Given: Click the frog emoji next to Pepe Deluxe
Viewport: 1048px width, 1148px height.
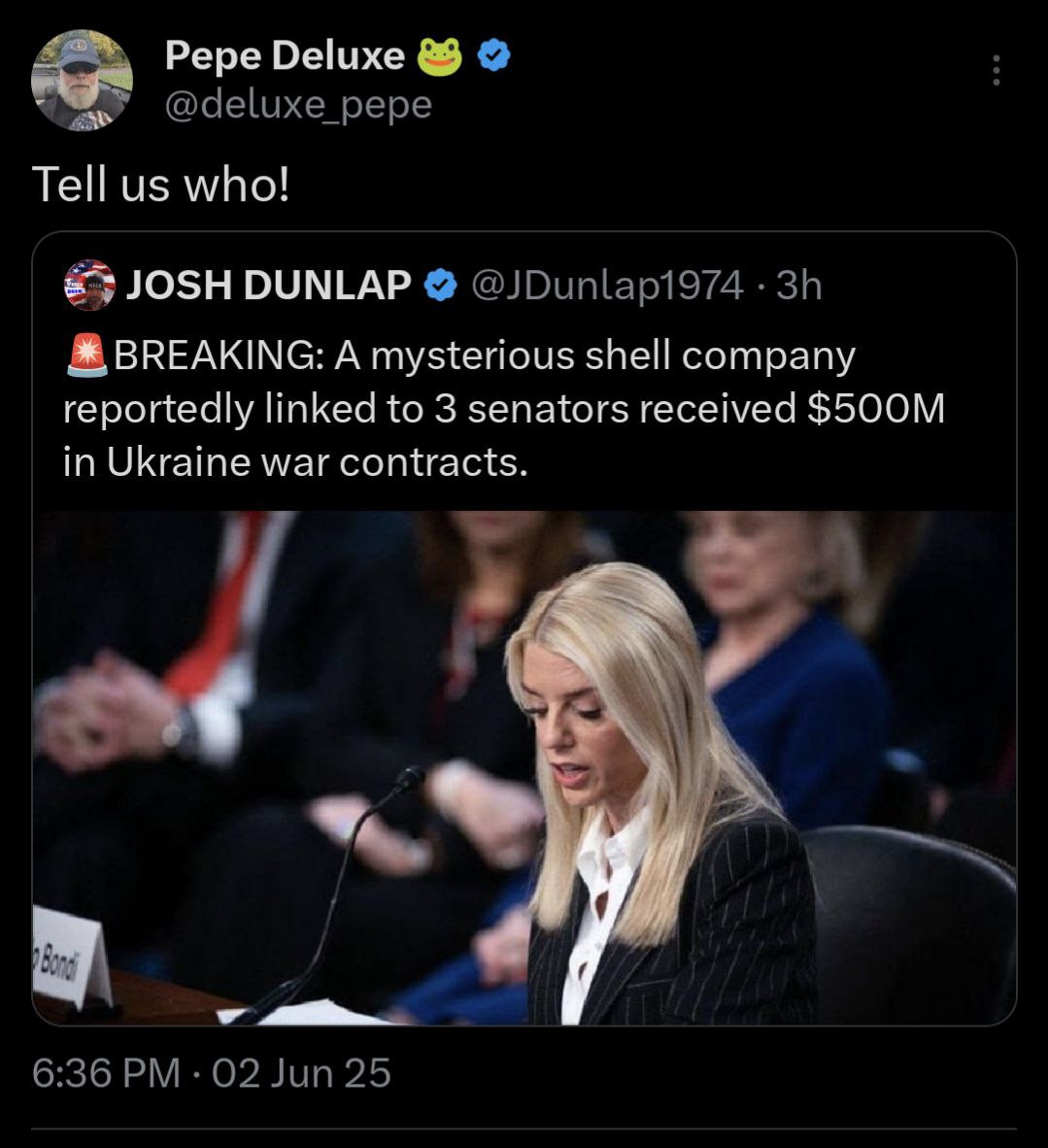Looking at the screenshot, I should [x=439, y=58].
